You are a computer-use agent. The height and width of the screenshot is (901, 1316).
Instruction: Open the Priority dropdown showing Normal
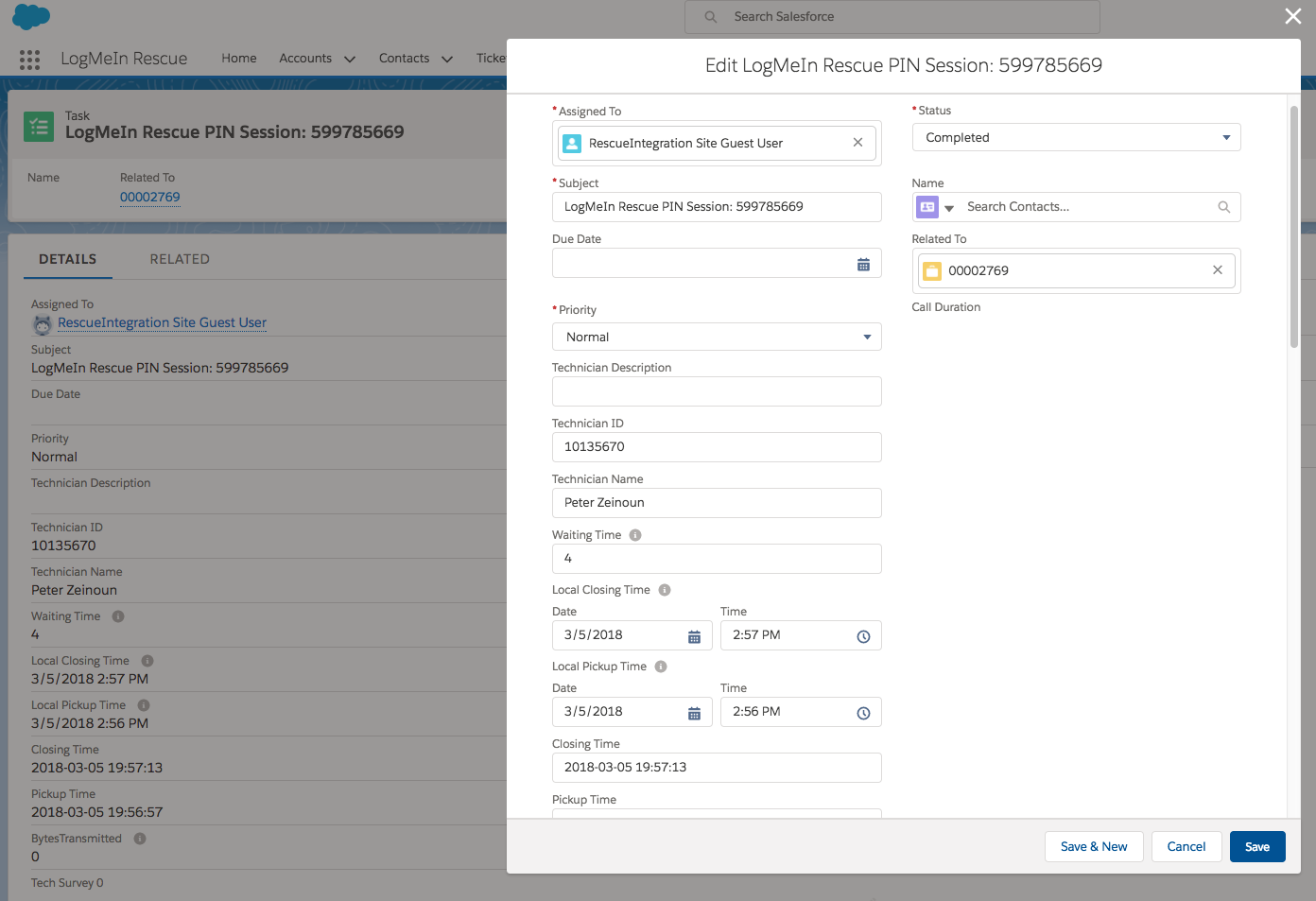tap(717, 337)
